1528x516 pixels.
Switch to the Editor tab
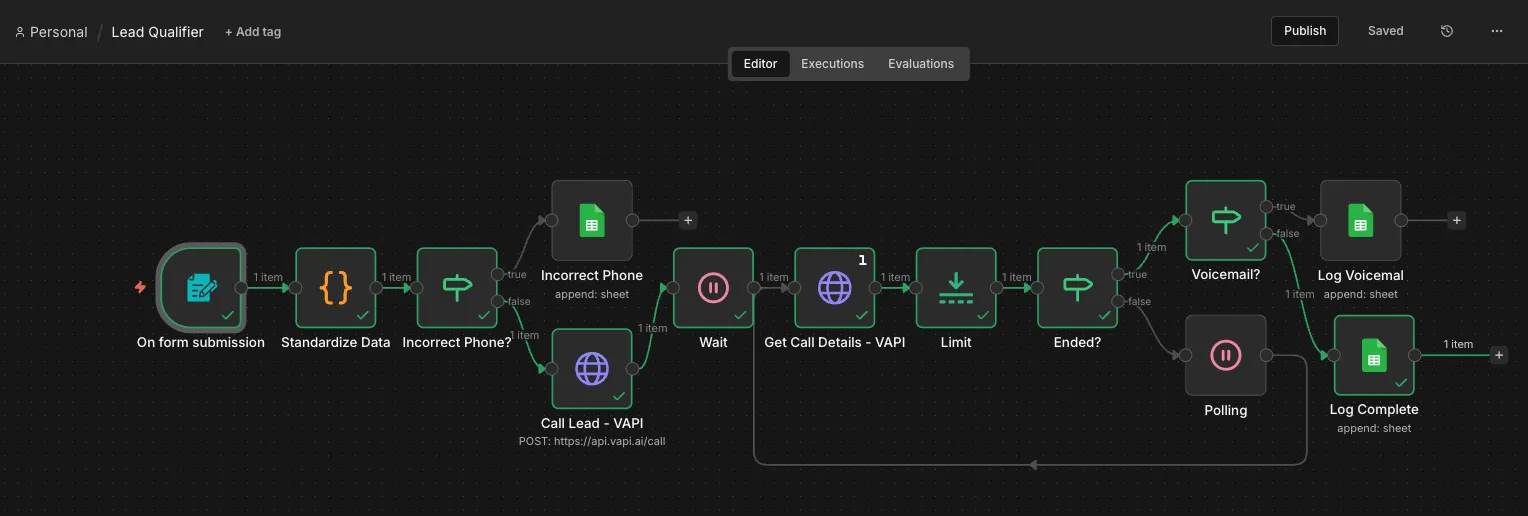760,64
